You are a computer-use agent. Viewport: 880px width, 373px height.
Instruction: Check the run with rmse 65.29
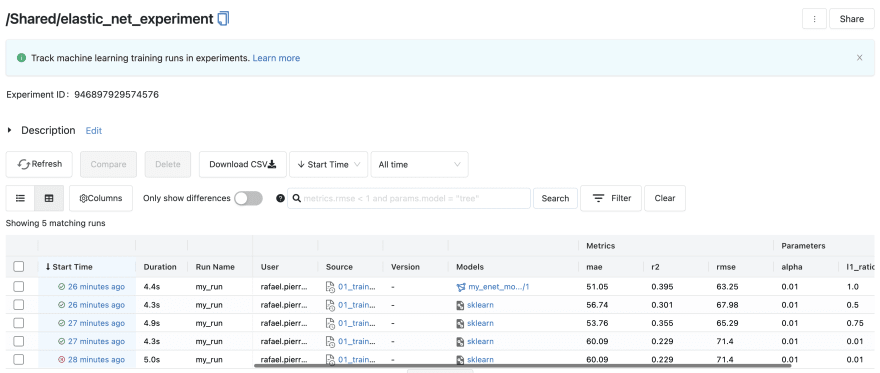19,323
